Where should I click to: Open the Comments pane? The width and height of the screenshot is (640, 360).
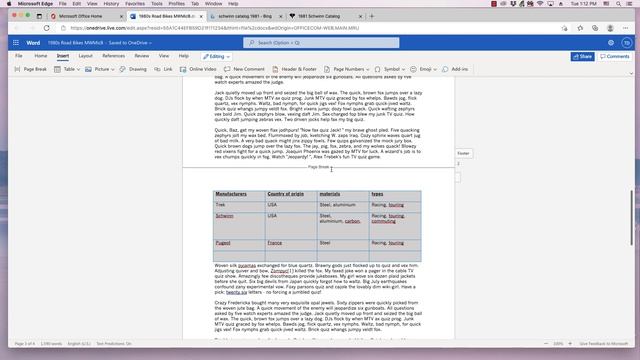click(615, 57)
